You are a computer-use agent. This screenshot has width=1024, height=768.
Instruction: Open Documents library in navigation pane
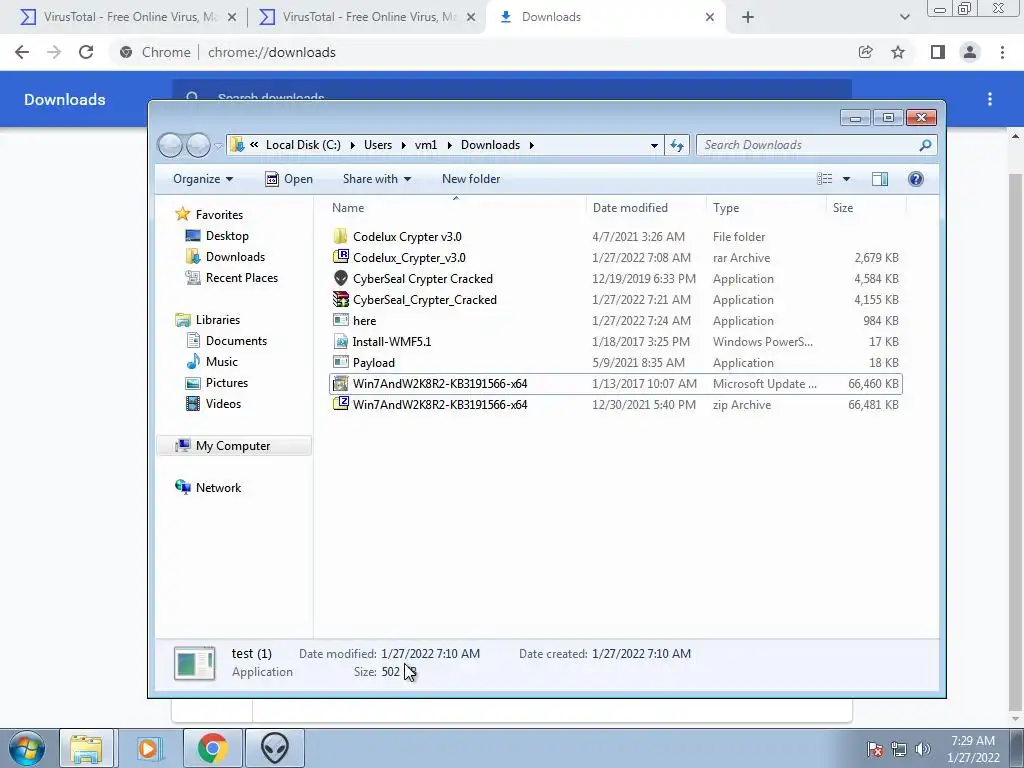(x=236, y=340)
